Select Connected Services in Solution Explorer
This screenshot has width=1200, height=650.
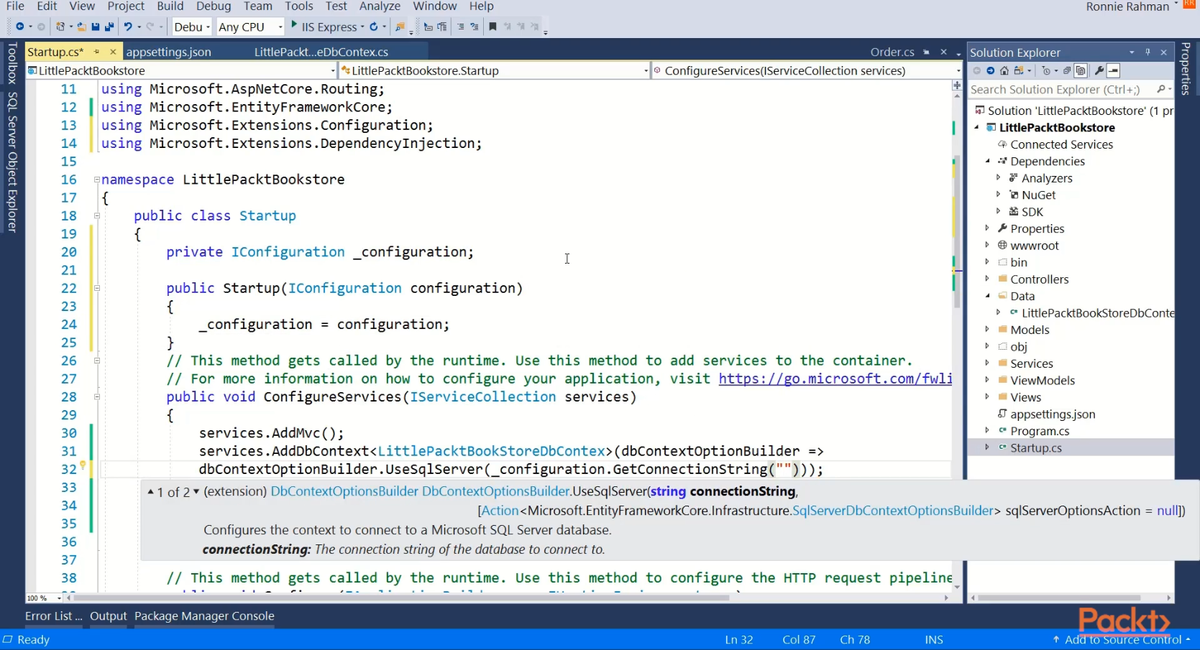point(1061,144)
